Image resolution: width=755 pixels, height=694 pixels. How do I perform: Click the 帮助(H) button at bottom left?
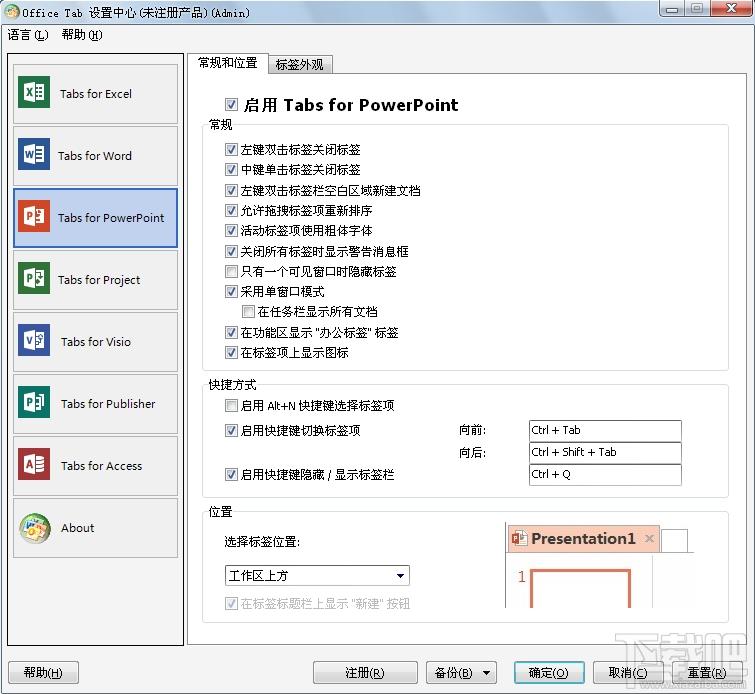43,672
